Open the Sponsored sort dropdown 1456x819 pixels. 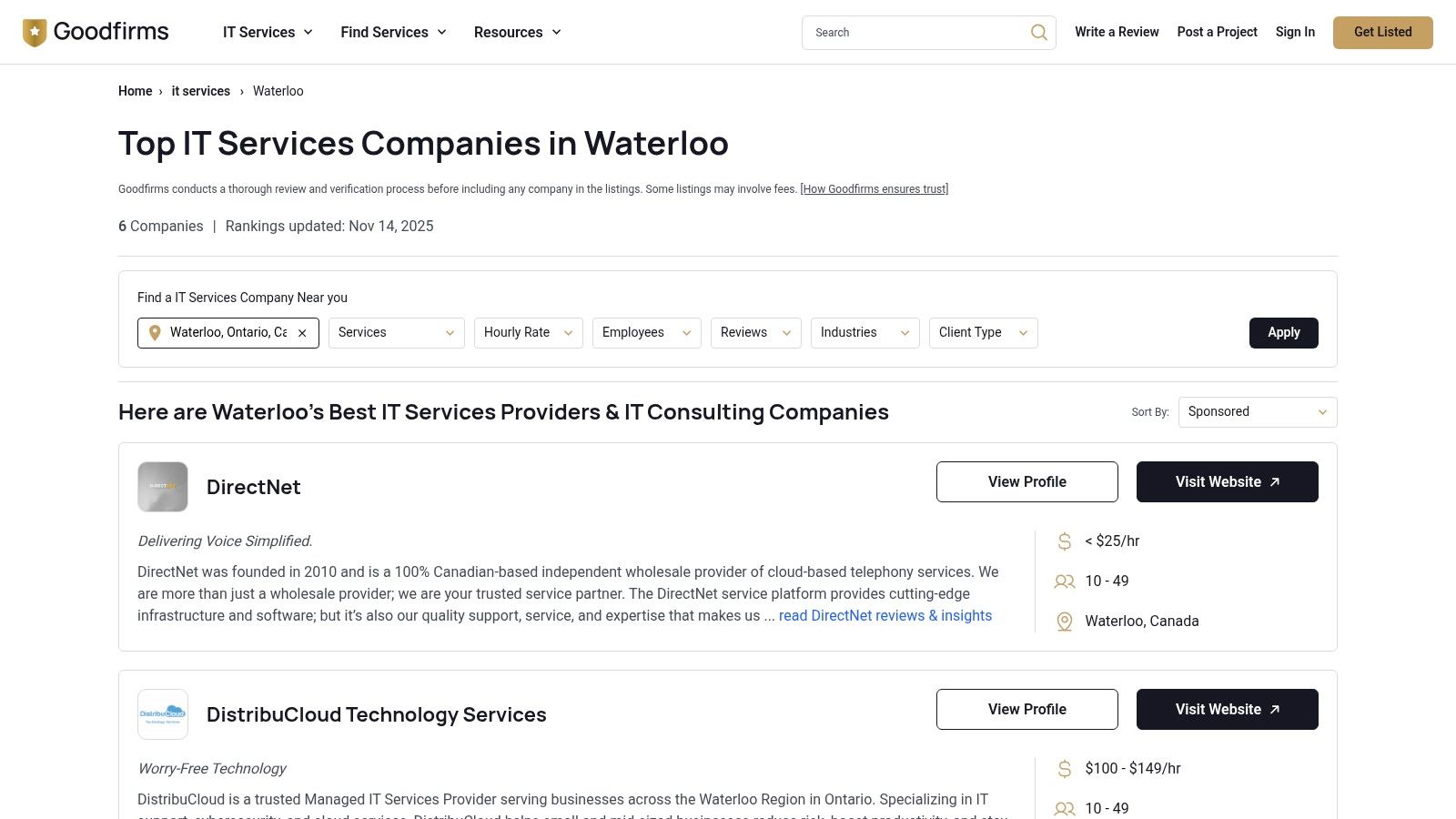(1257, 411)
